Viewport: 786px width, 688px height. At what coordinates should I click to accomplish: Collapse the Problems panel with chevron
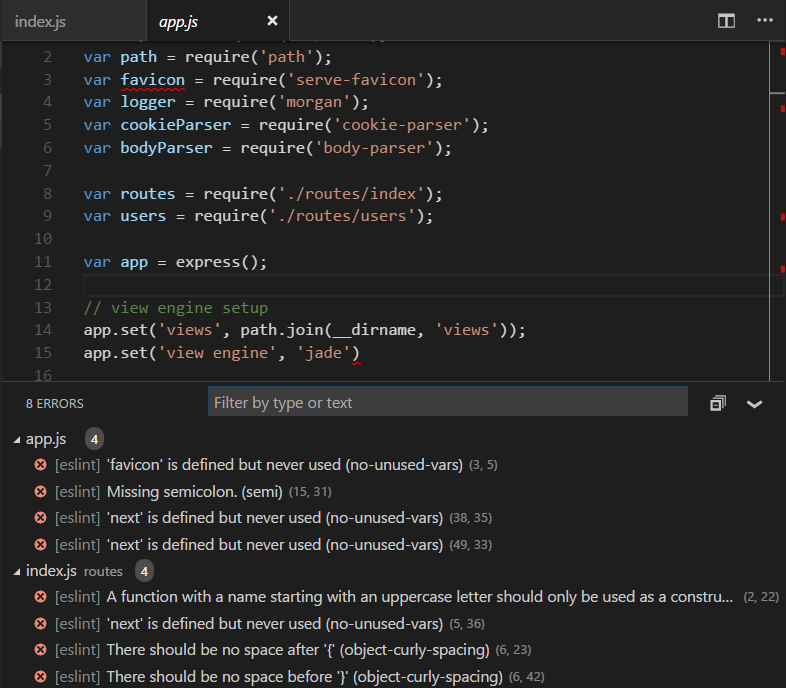(755, 403)
